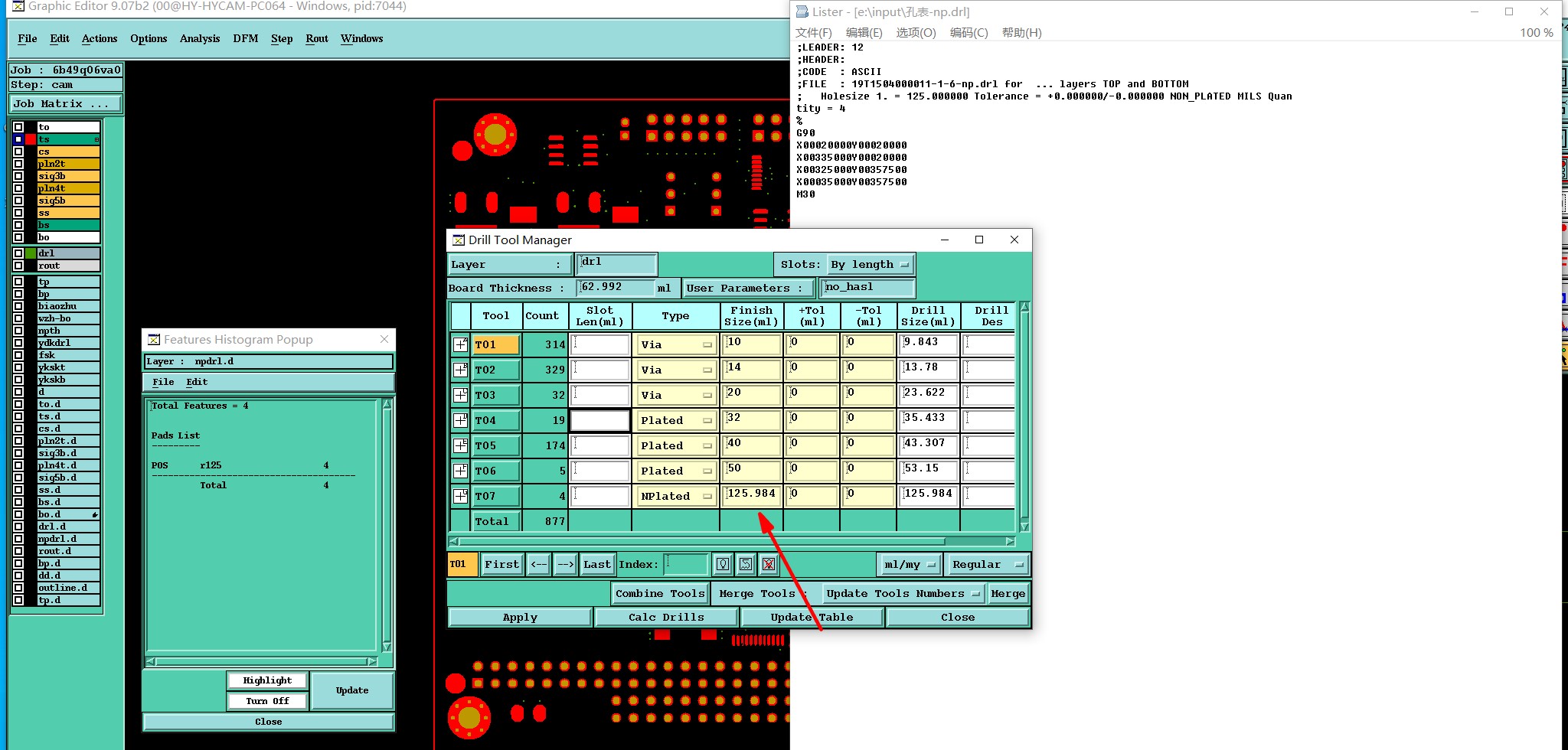This screenshot has width=1568, height=750.
Task: Open T02 Type 'Via' dropdown
Action: (x=675, y=370)
